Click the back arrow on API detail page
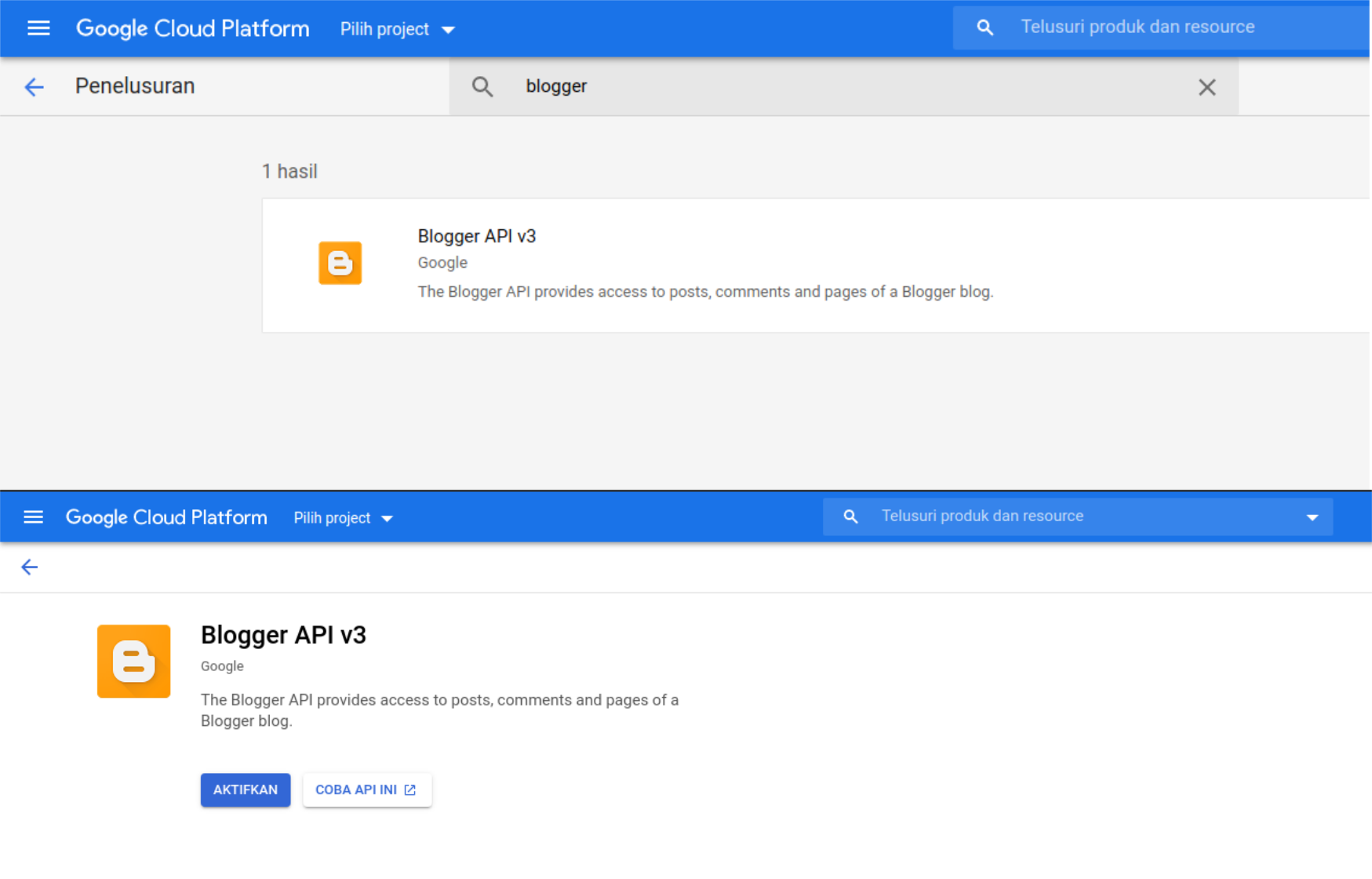 click(x=30, y=567)
